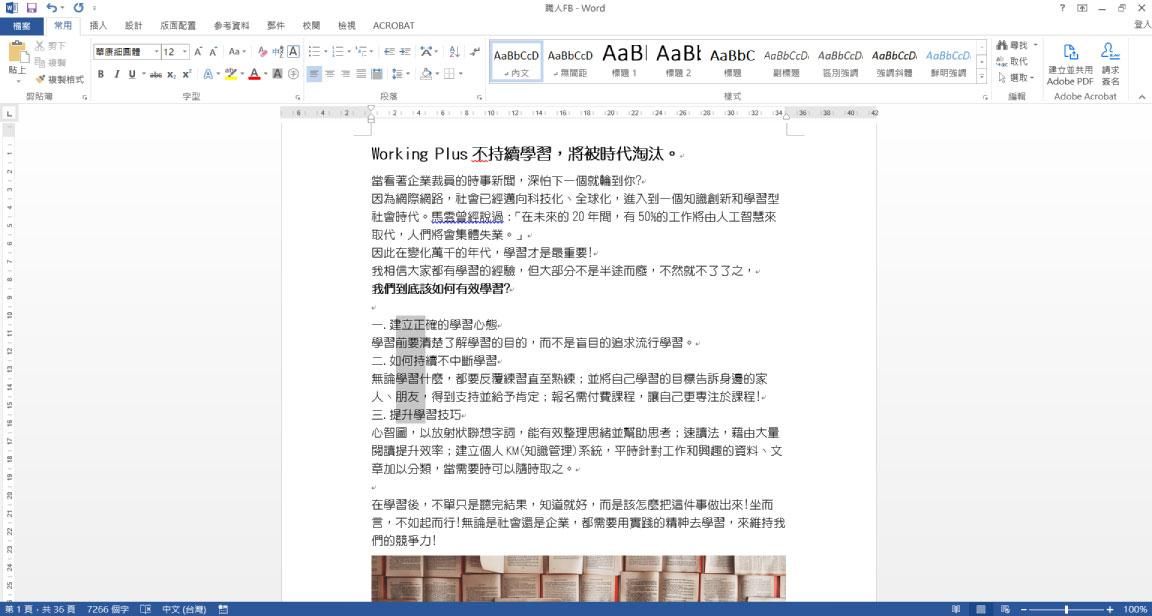The height and width of the screenshot is (616, 1152).
Task: Switch to the 插入 (Insert) ribbon tab
Action: (x=98, y=25)
